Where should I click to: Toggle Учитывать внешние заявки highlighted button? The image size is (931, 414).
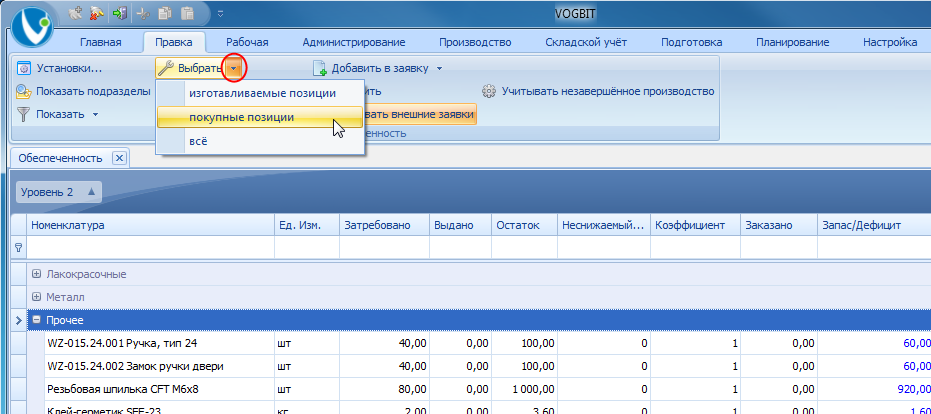[x=420, y=114]
